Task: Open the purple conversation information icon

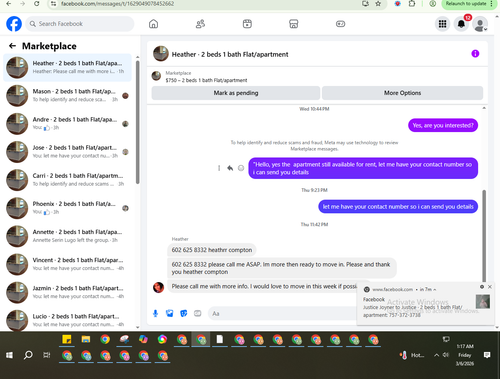Action: click(475, 54)
